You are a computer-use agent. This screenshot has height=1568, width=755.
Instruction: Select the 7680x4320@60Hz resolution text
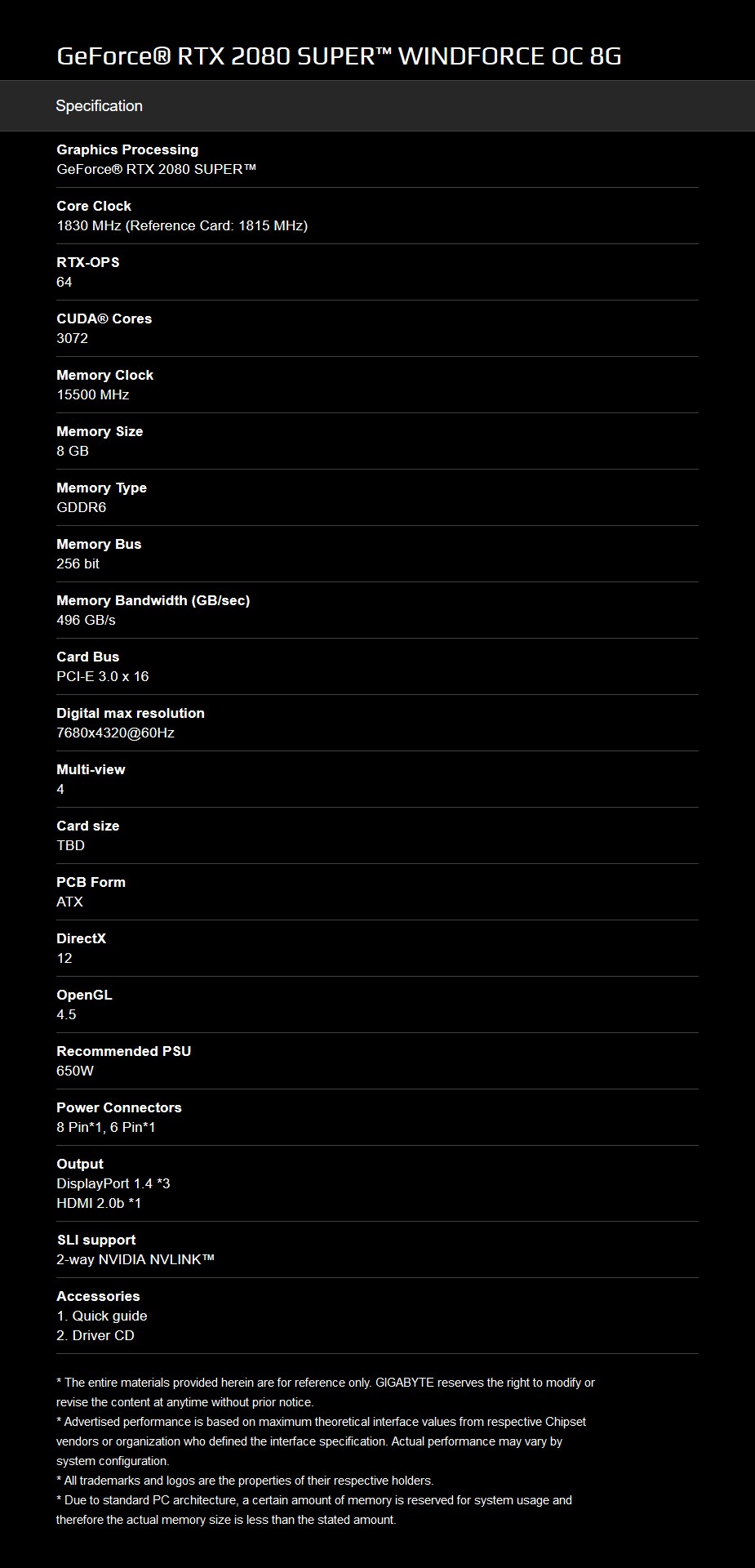(x=115, y=733)
